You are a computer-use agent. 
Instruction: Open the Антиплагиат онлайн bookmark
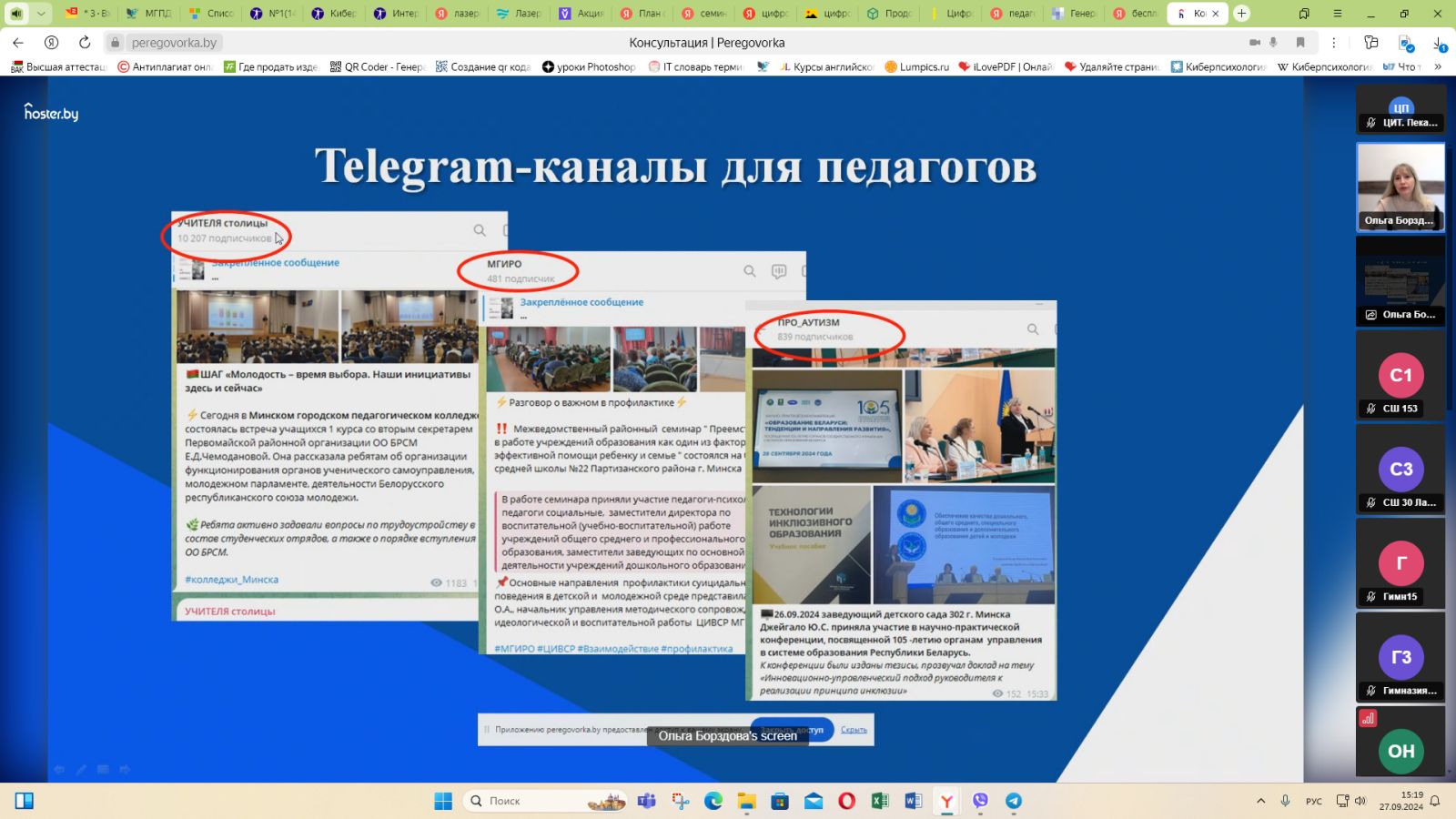click(x=164, y=66)
